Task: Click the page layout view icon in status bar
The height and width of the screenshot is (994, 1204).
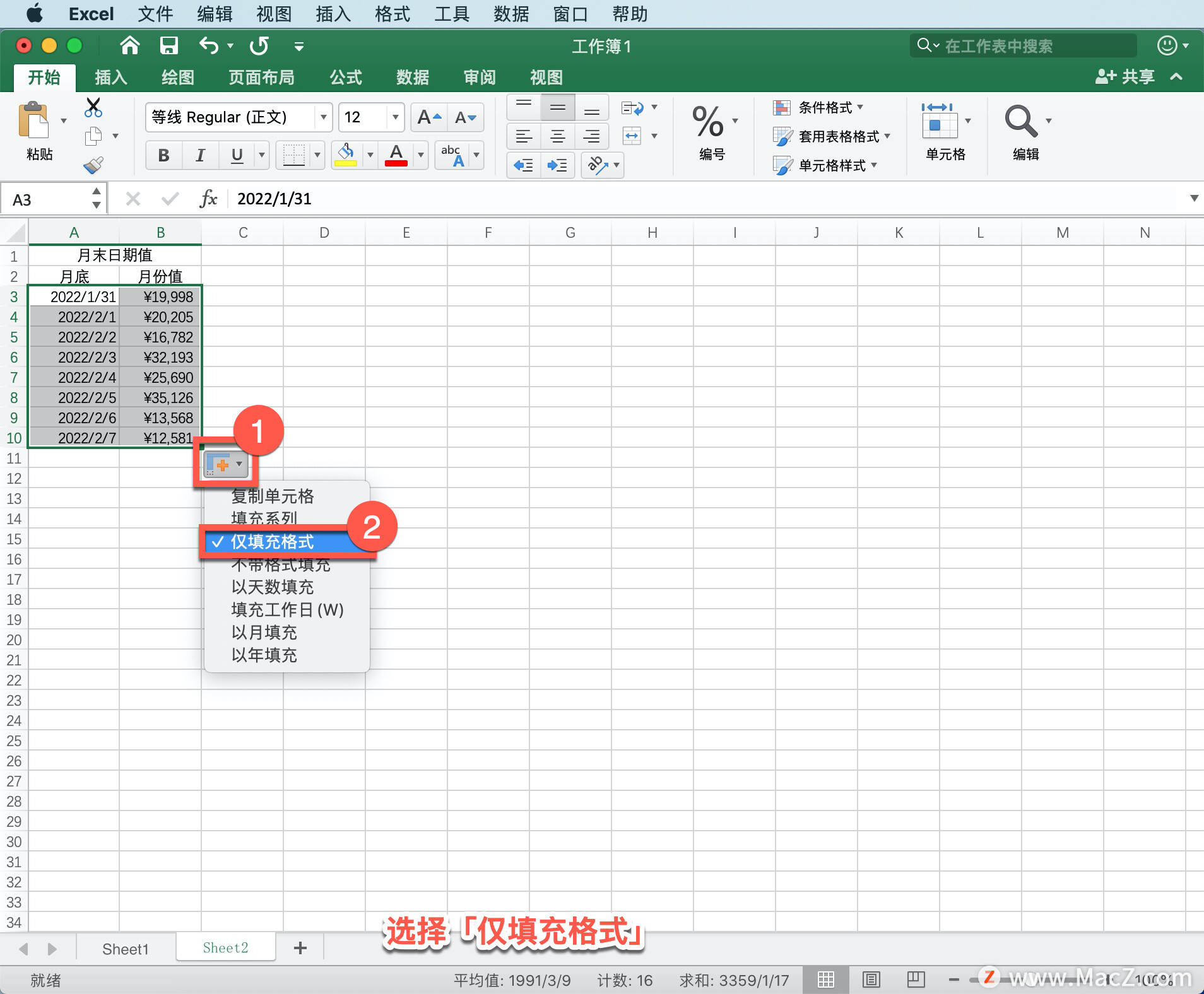Action: 871,979
